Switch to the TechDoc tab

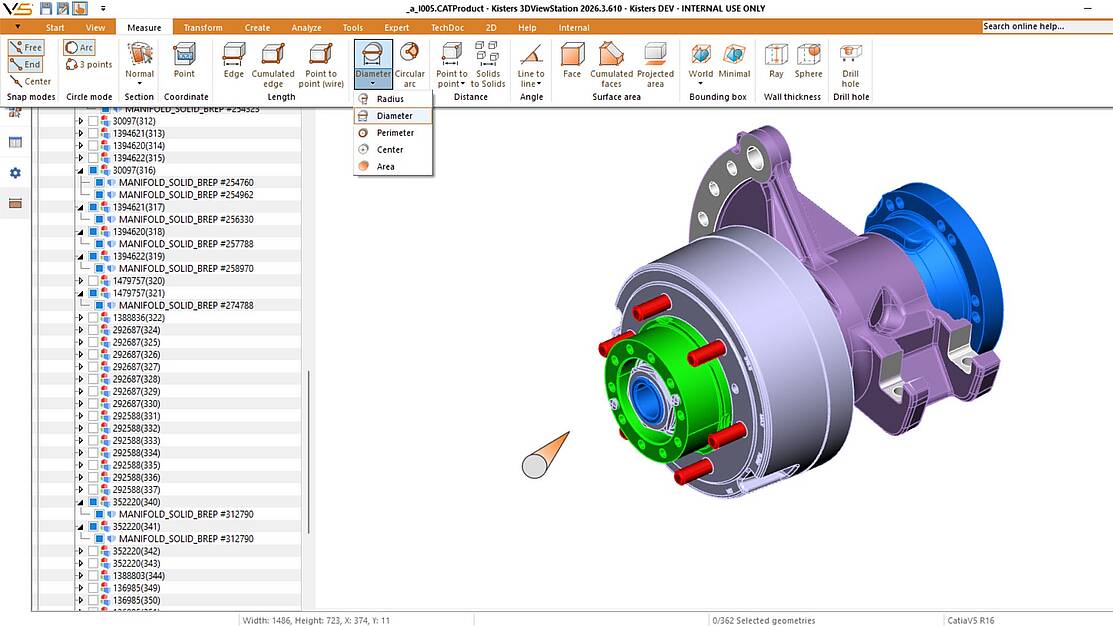click(x=447, y=28)
